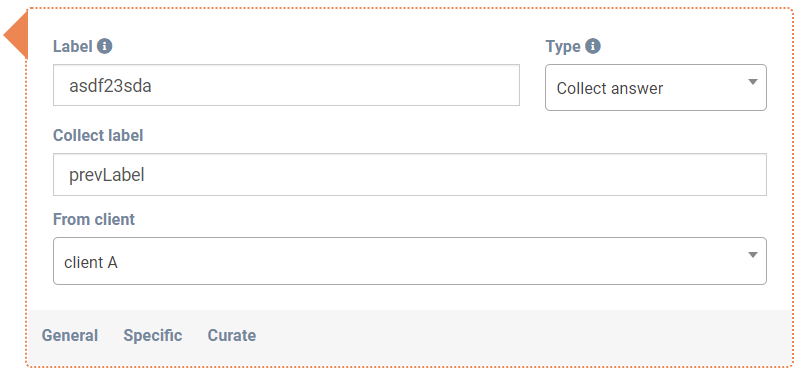Viewport: 804px width, 378px height.
Task: Open the Type dropdown showing Collect answer
Action: click(x=656, y=87)
